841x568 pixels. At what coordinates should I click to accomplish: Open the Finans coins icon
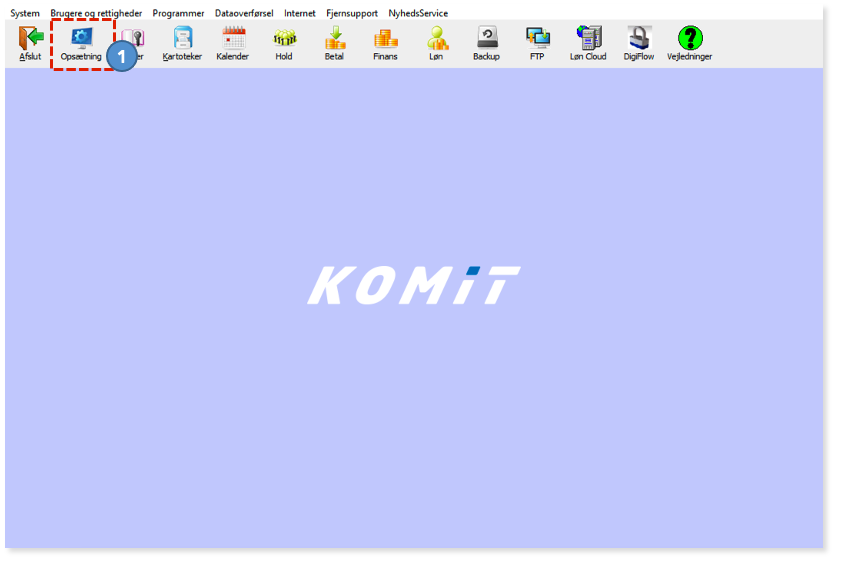(385, 39)
